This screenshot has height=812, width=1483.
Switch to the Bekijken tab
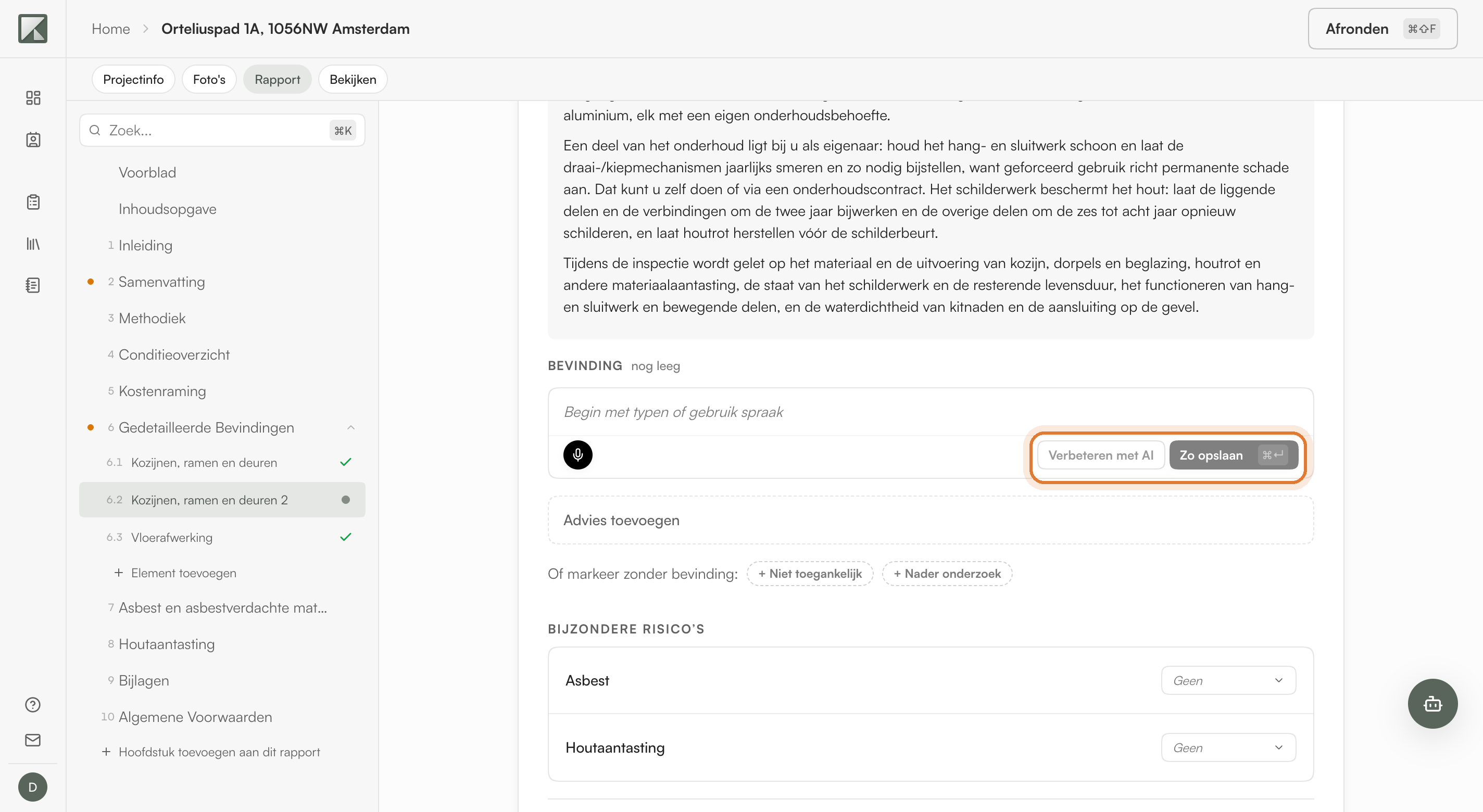point(353,80)
